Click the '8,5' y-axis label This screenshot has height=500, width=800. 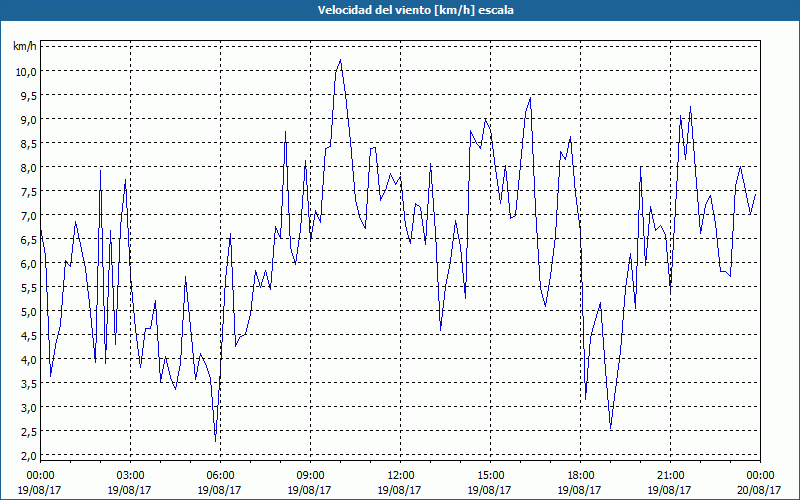[29, 143]
